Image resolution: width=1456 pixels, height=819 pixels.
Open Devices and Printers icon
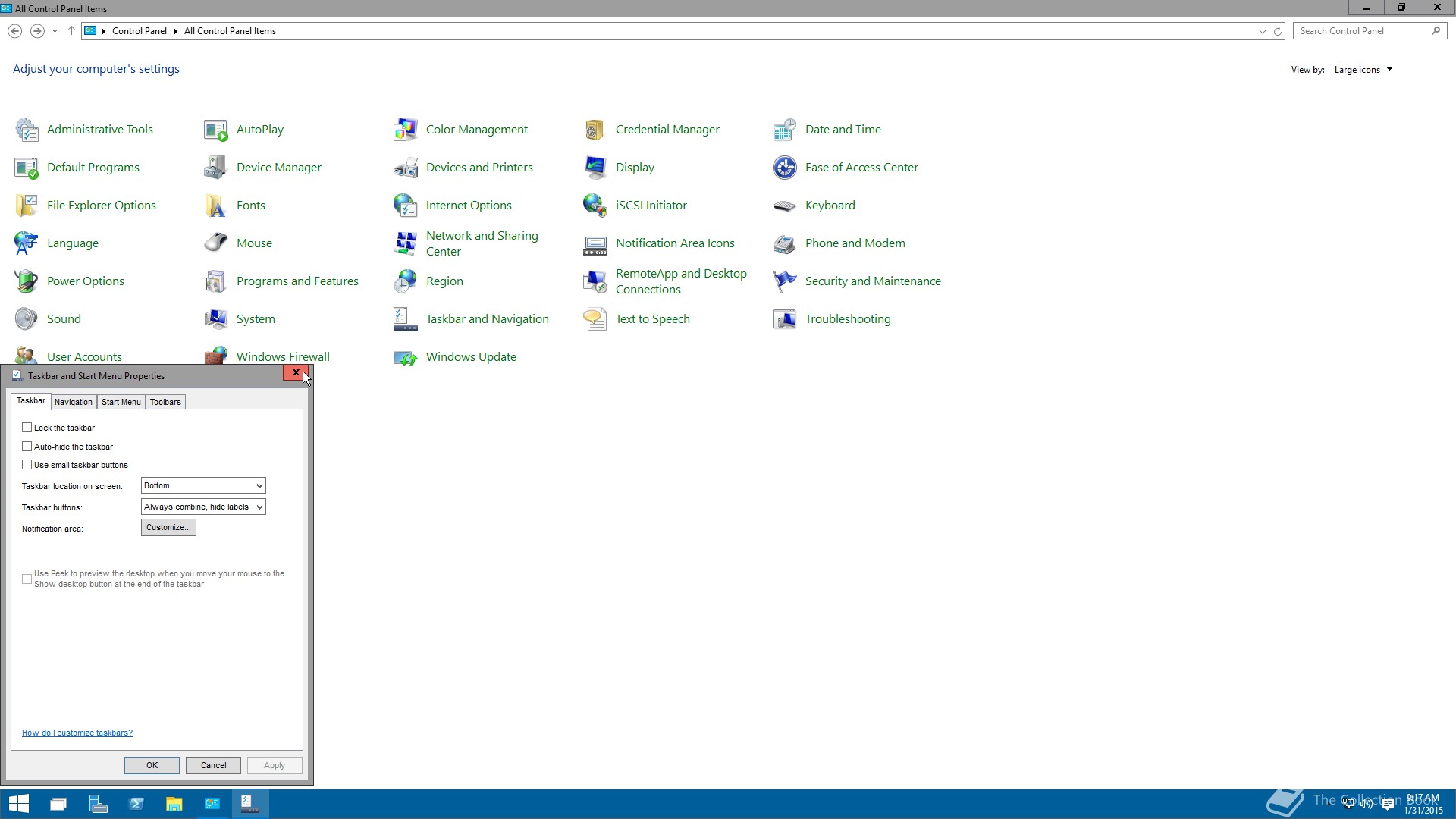tap(406, 168)
